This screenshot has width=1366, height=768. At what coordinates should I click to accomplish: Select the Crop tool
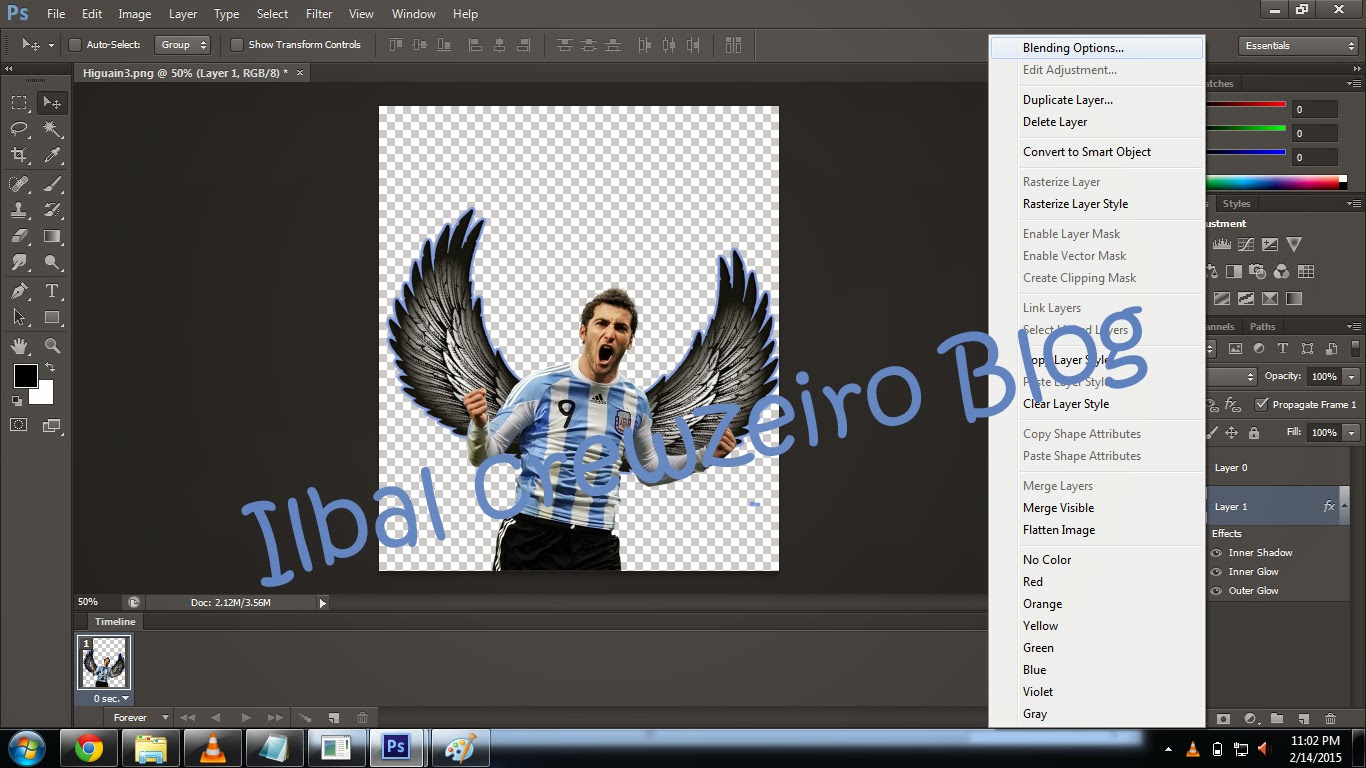click(19, 155)
